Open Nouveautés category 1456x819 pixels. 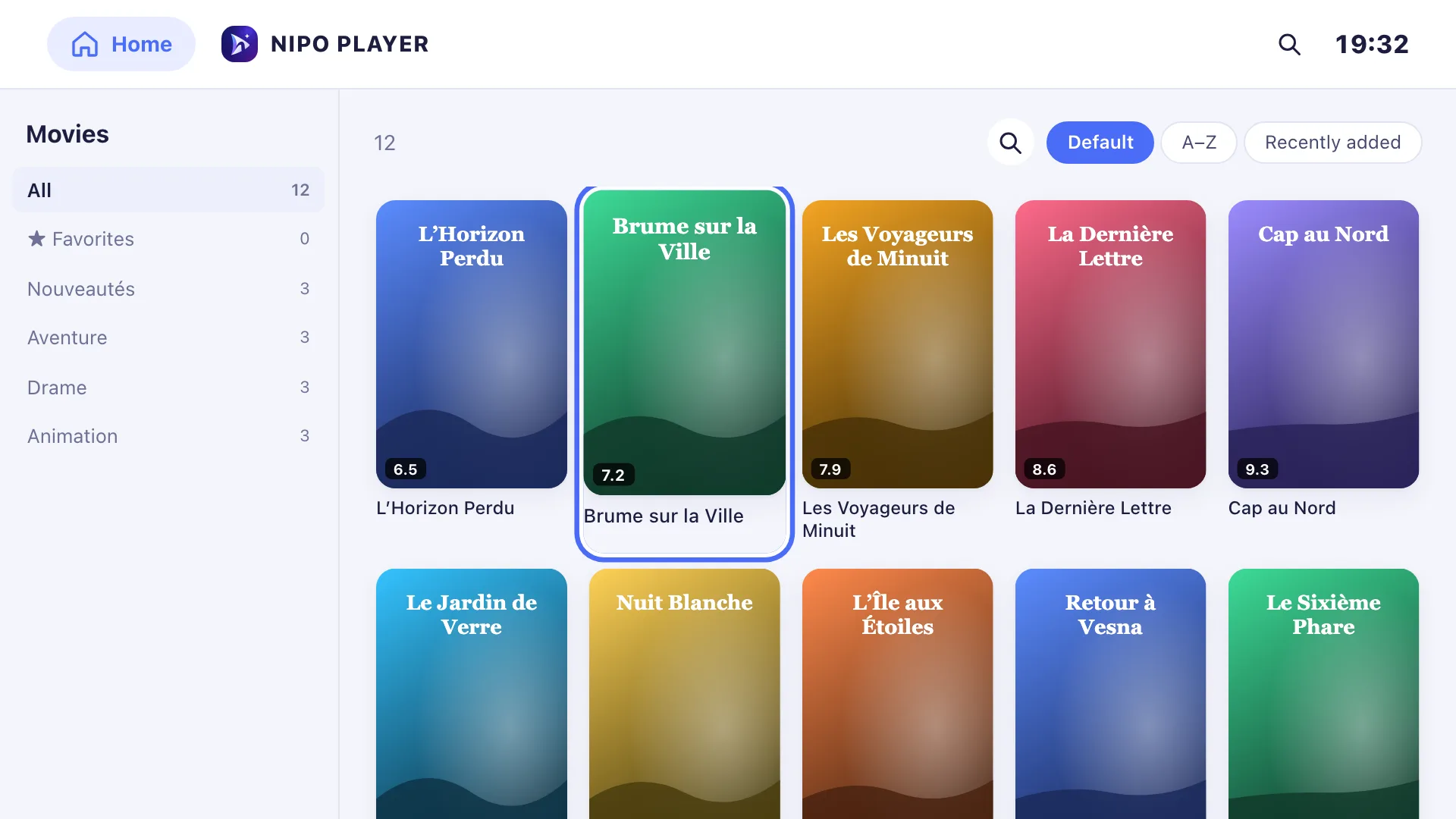click(168, 289)
